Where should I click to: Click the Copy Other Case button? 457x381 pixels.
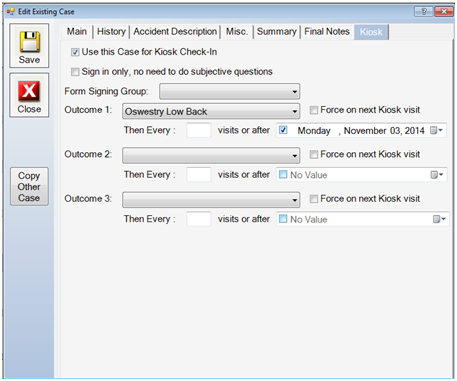[x=29, y=186]
